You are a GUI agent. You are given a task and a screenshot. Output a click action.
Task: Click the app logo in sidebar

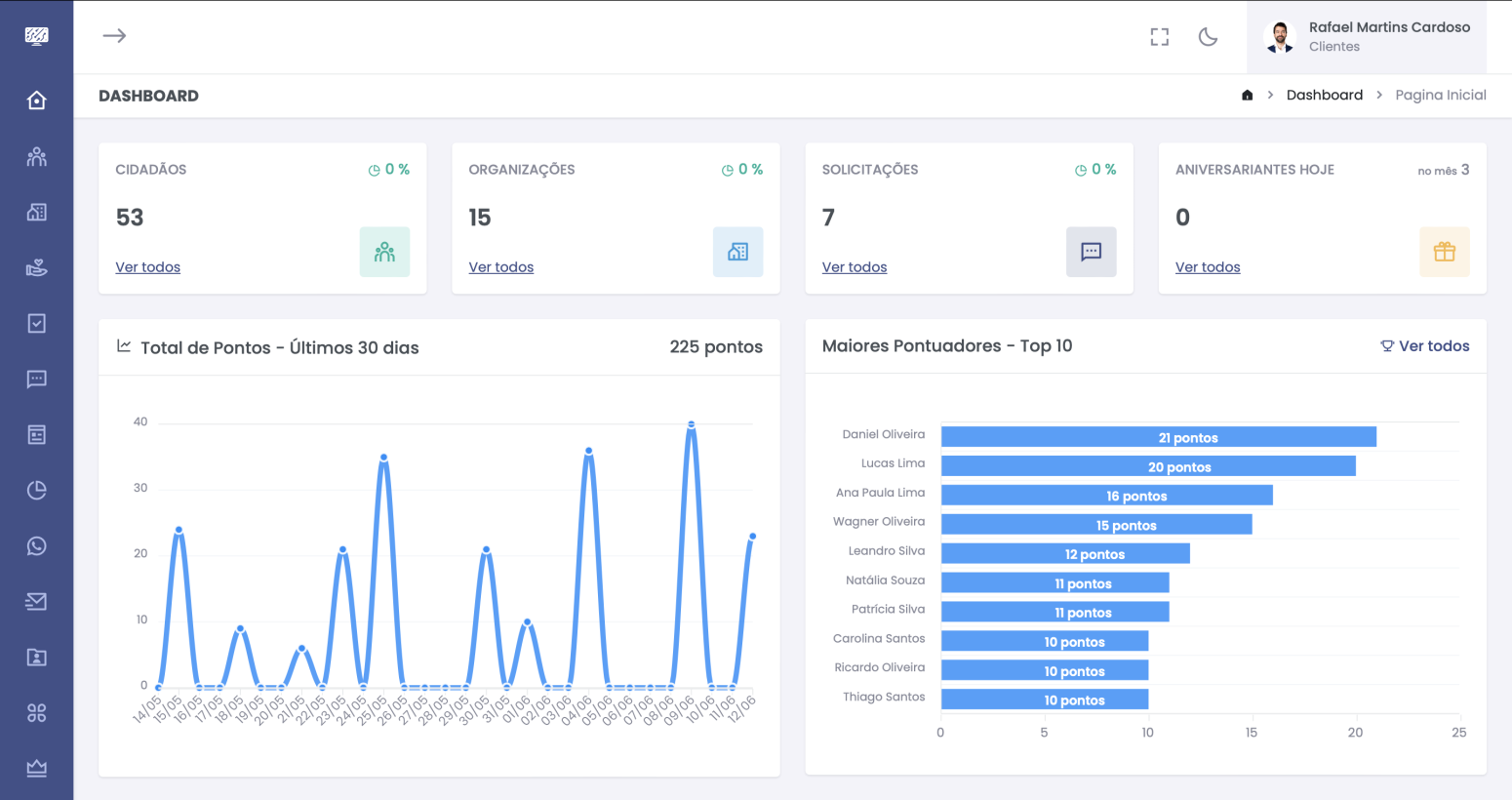coord(36,36)
